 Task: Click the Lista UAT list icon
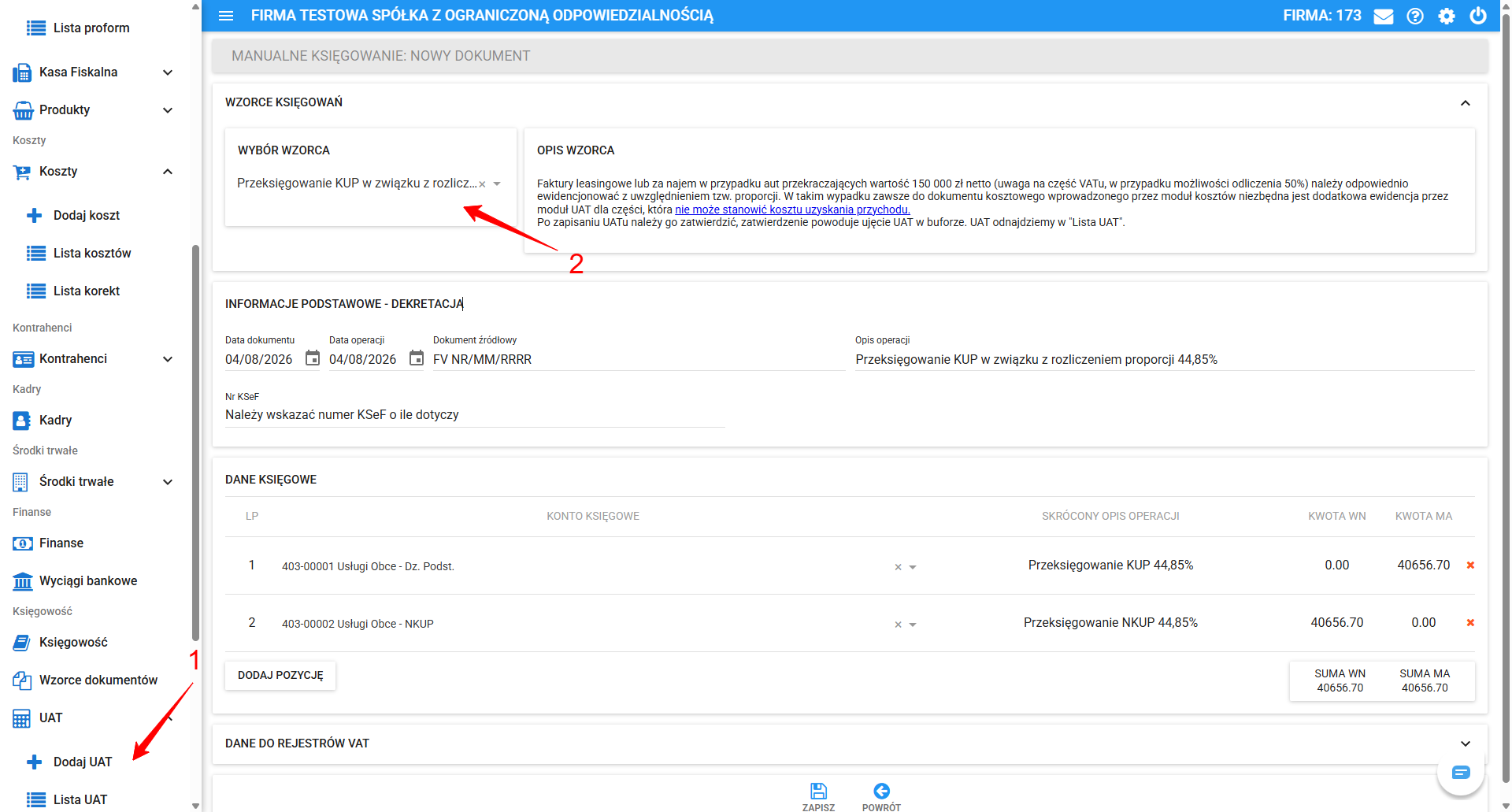tap(35, 800)
